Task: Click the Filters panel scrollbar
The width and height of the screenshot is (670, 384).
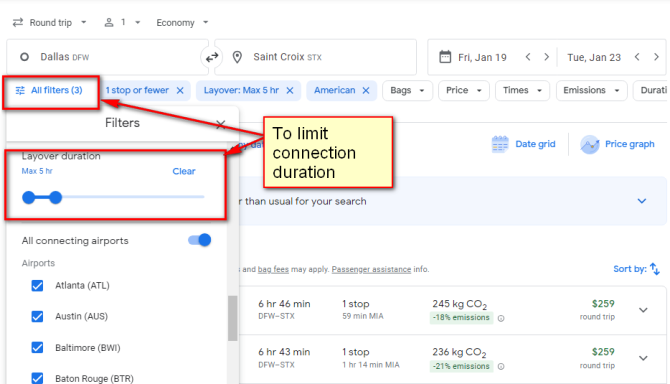Action: pos(232,318)
